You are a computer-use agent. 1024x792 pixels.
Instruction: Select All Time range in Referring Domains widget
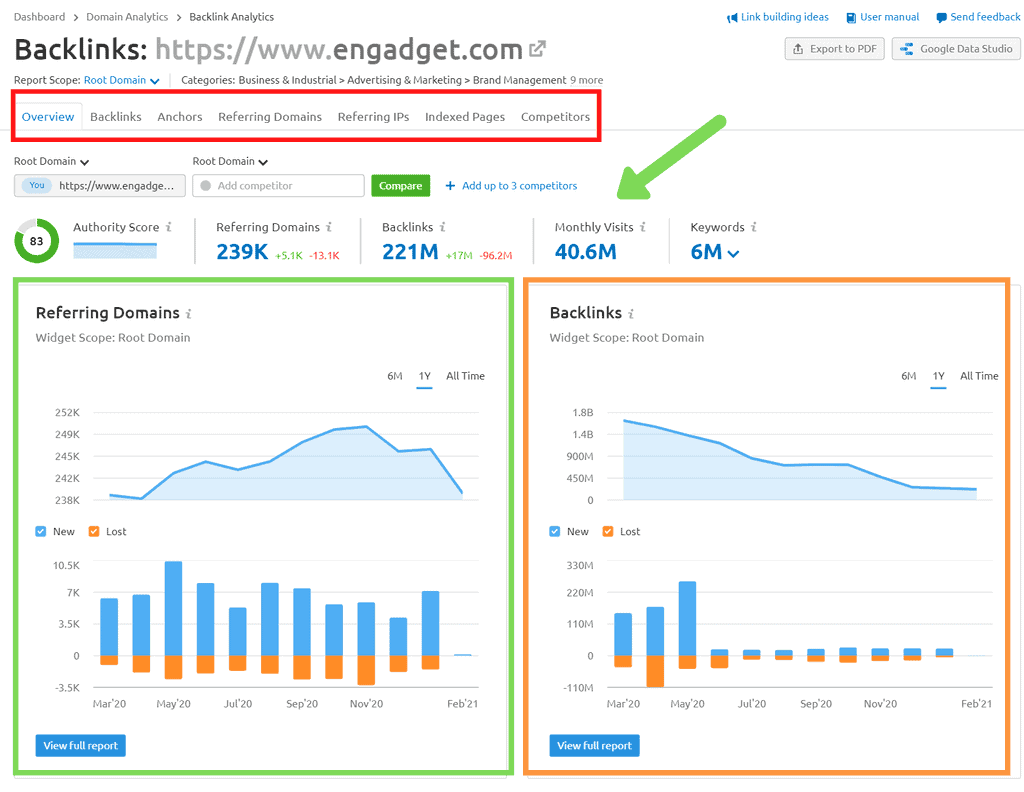[x=465, y=376]
